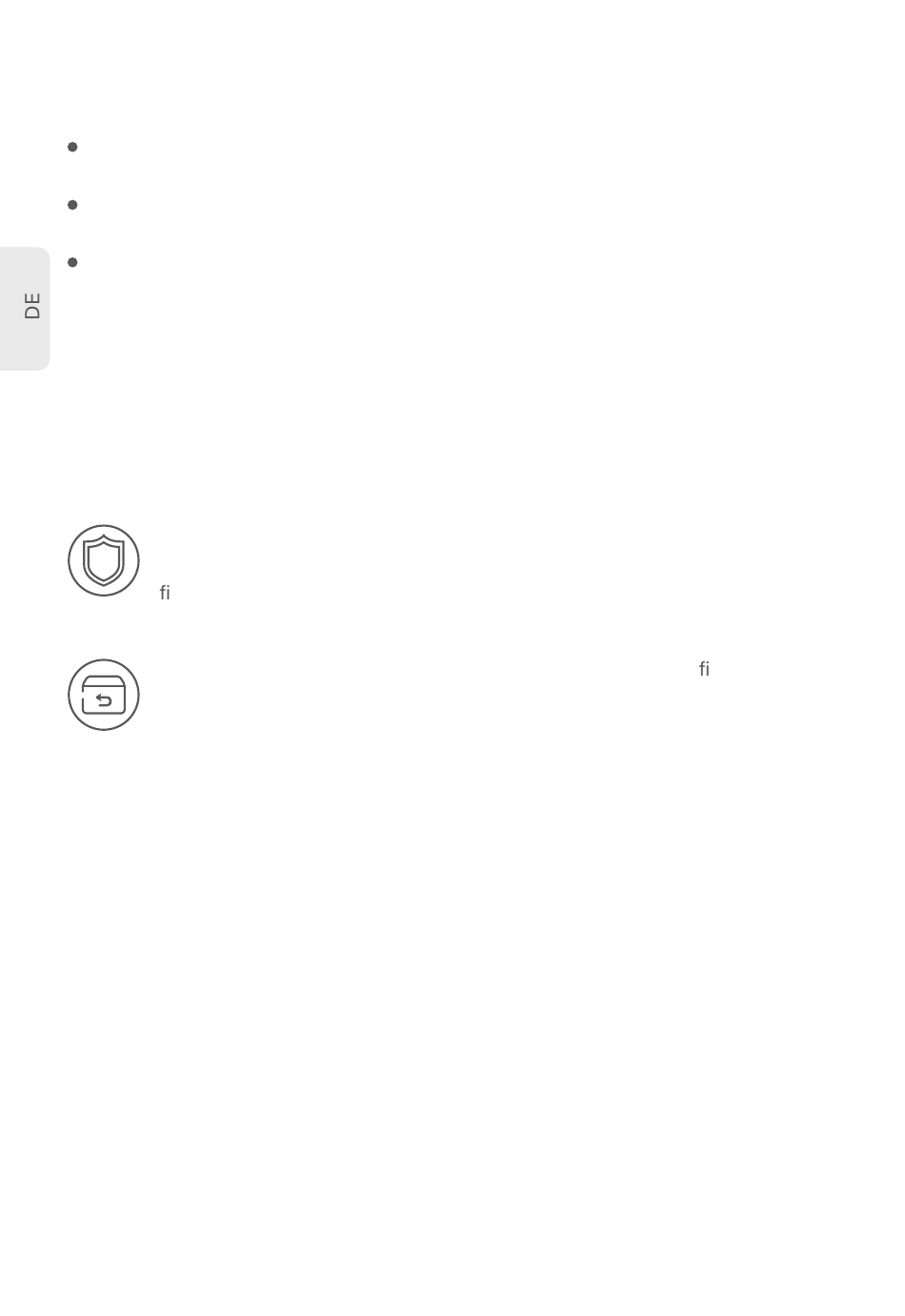Click the third bullet point

click(x=72, y=262)
